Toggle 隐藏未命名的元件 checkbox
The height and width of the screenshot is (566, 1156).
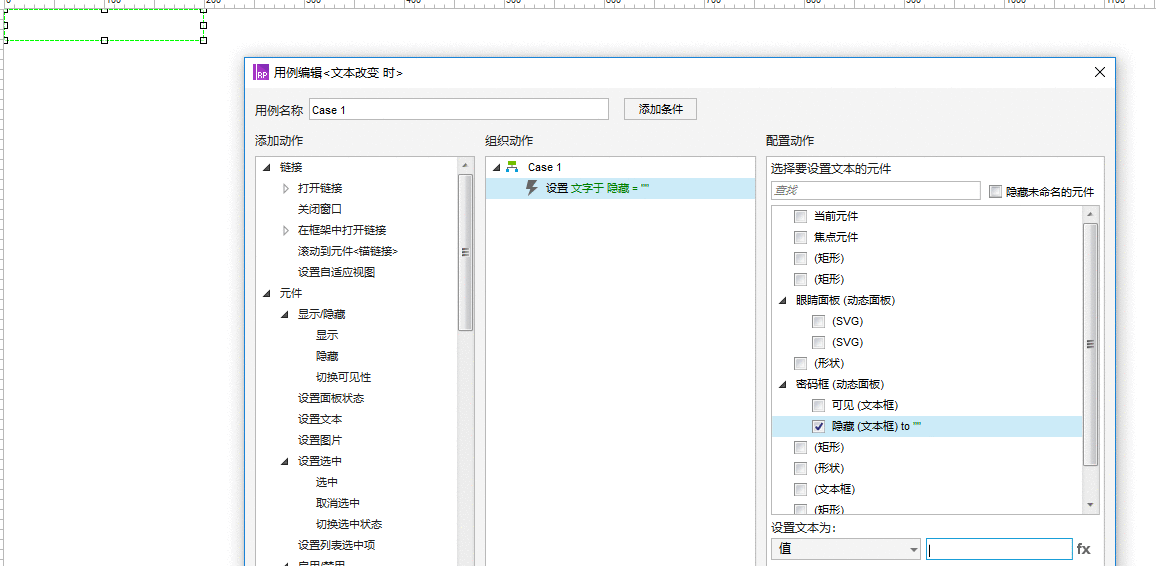click(995, 192)
